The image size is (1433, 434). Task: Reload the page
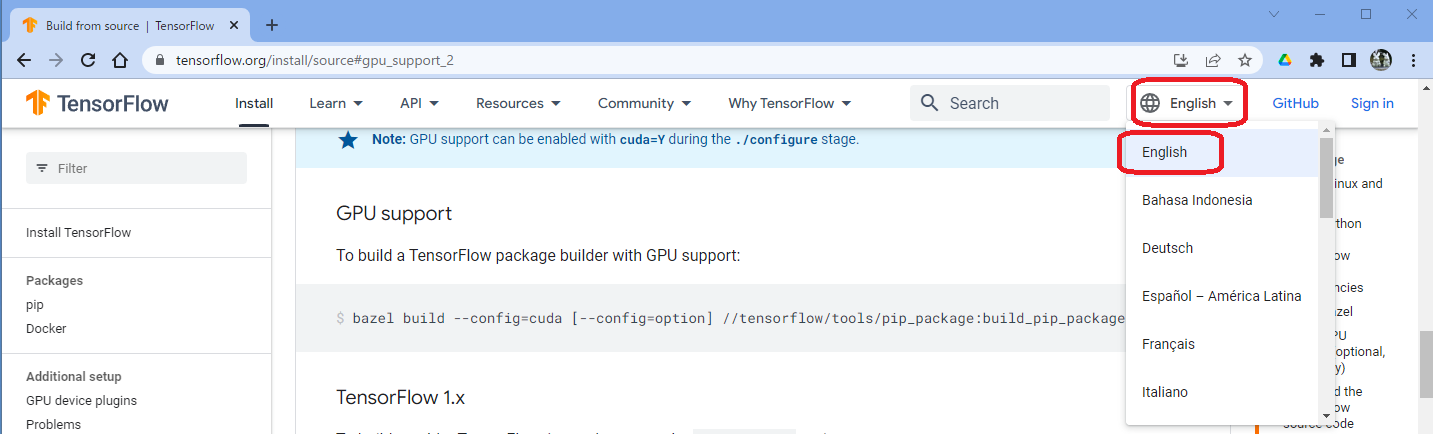pos(88,60)
